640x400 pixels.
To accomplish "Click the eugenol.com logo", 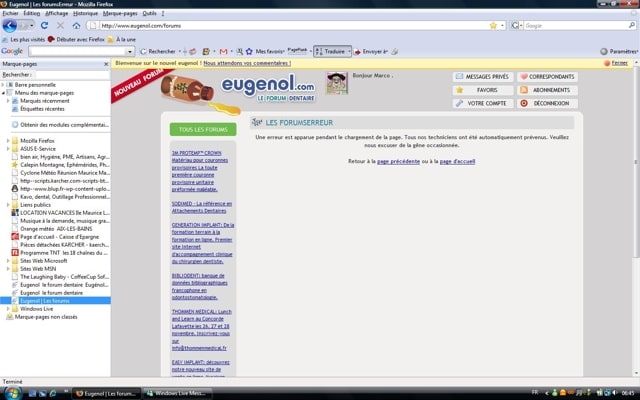I will click(268, 88).
